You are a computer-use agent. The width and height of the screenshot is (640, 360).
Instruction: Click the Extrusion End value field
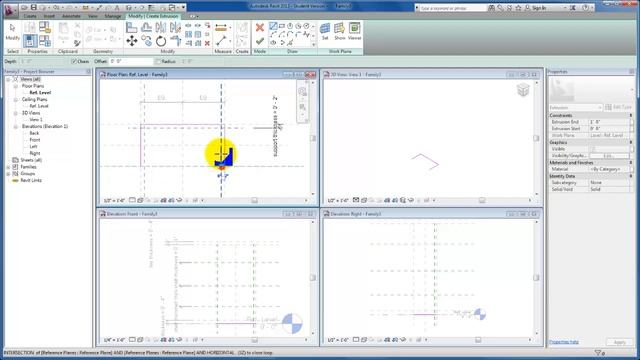(x=609, y=122)
